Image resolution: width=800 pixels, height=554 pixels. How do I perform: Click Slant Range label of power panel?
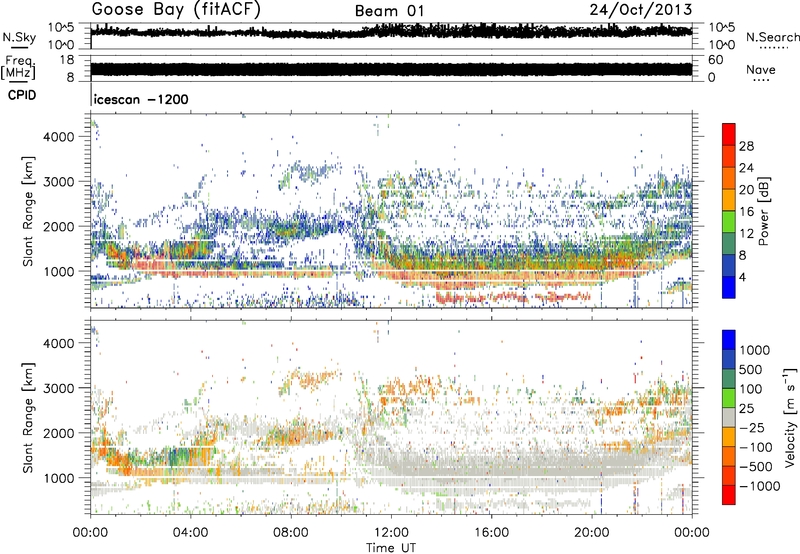(28, 211)
